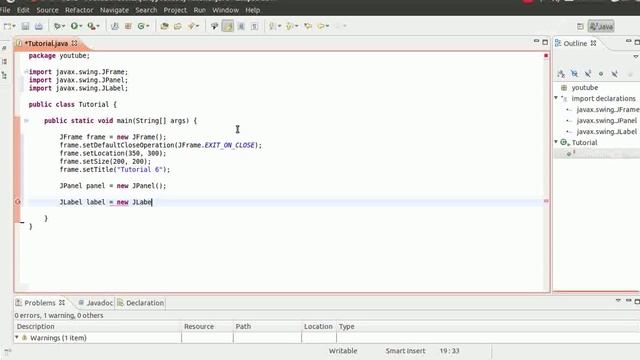Image resolution: width=640 pixels, height=360 pixels.
Task: Sort by the Resource column header
Action: click(207, 327)
